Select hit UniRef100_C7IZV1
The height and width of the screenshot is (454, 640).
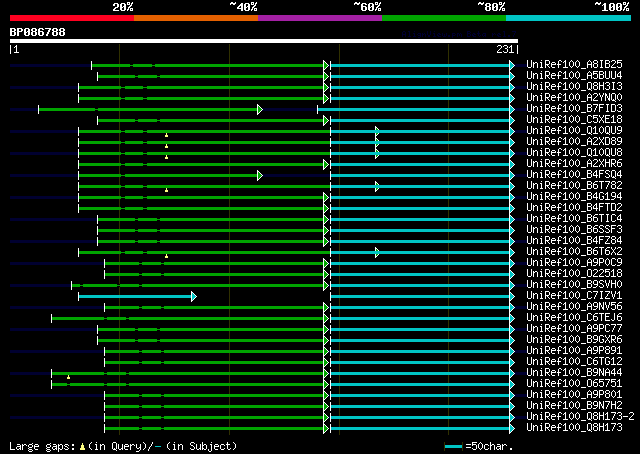coord(574,296)
